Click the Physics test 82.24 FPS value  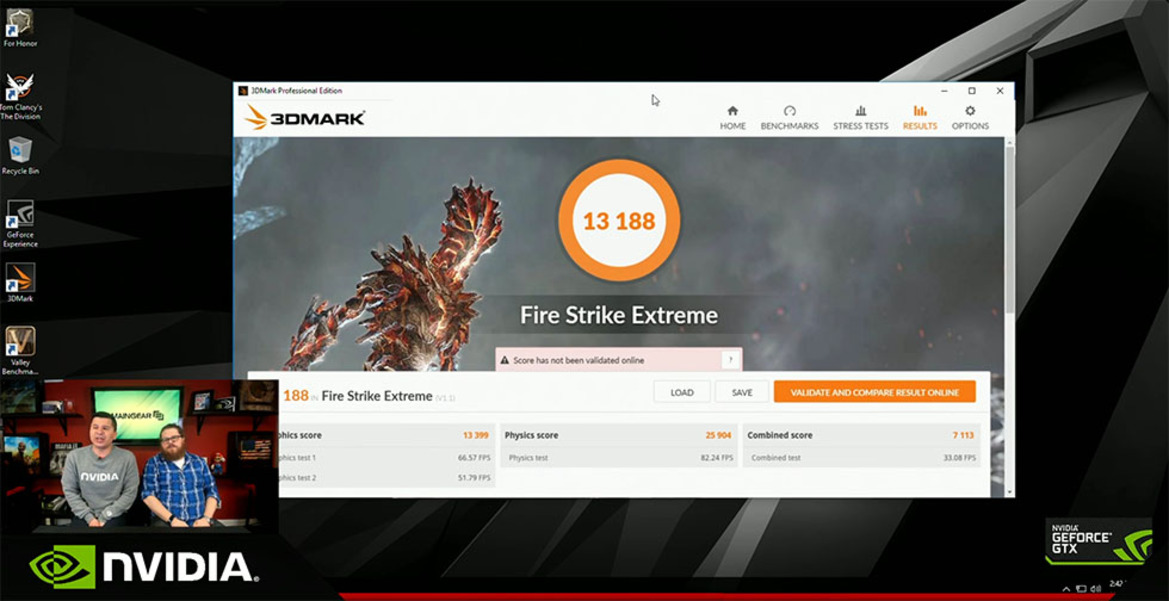(716, 458)
